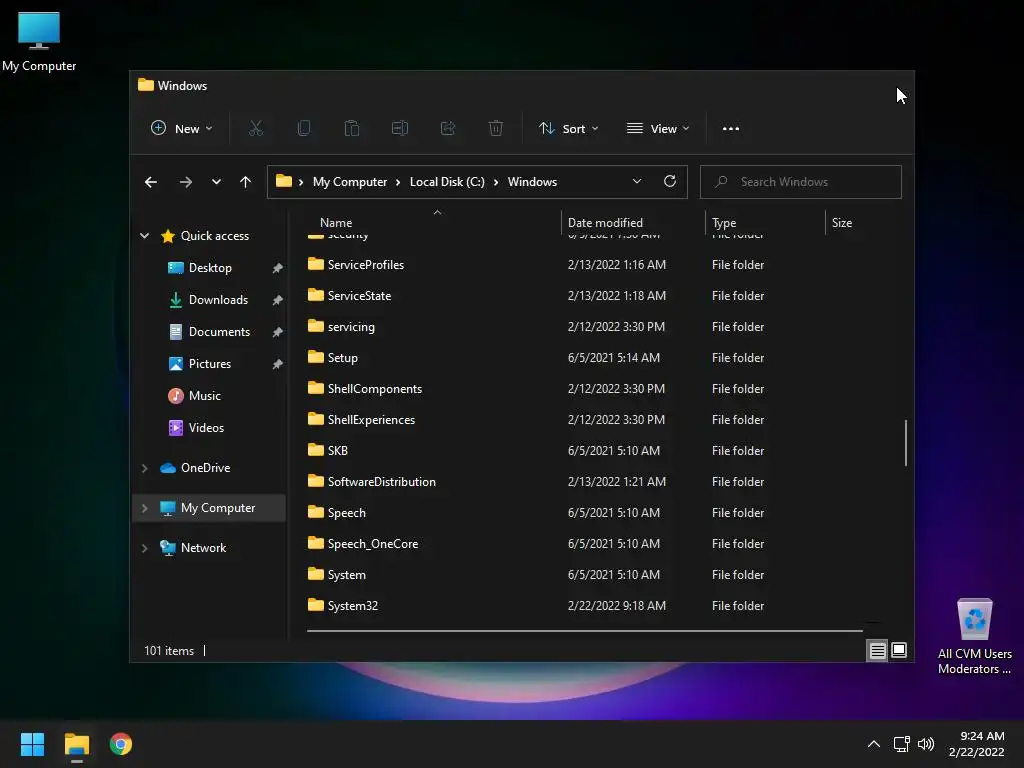Image resolution: width=1024 pixels, height=768 pixels.
Task: Select the ServiceState folder row
Action: 584,296
